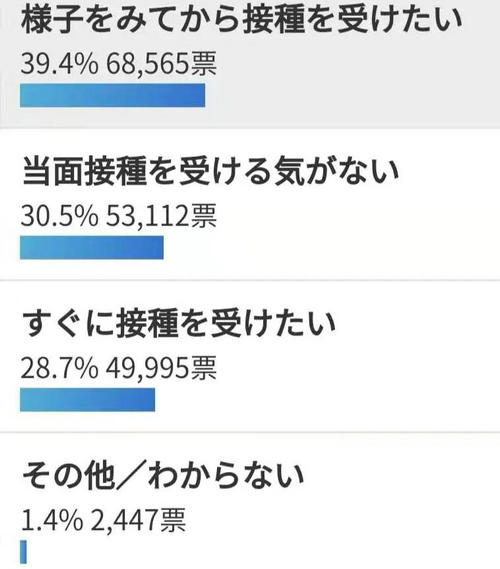Screen dimensions: 500x569
Task: Click the 28.7% result bar
Action: click(87, 400)
